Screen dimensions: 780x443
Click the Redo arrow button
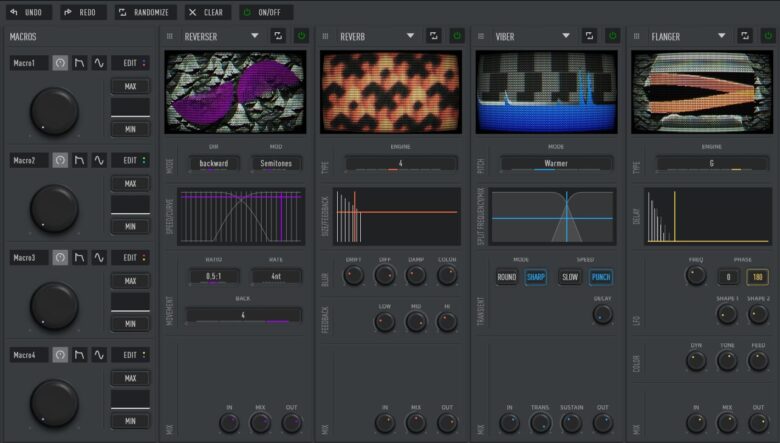click(82, 12)
